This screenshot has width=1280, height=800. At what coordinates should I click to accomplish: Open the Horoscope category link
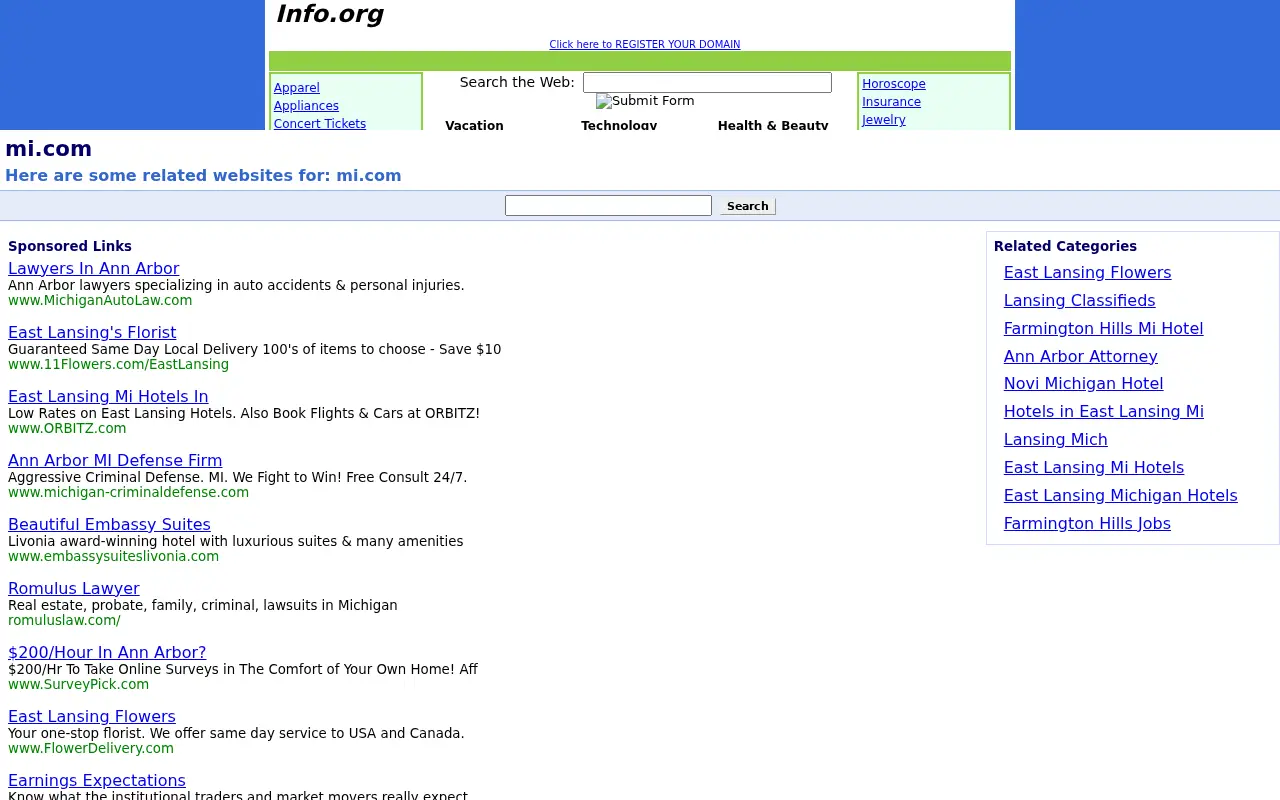pos(894,84)
